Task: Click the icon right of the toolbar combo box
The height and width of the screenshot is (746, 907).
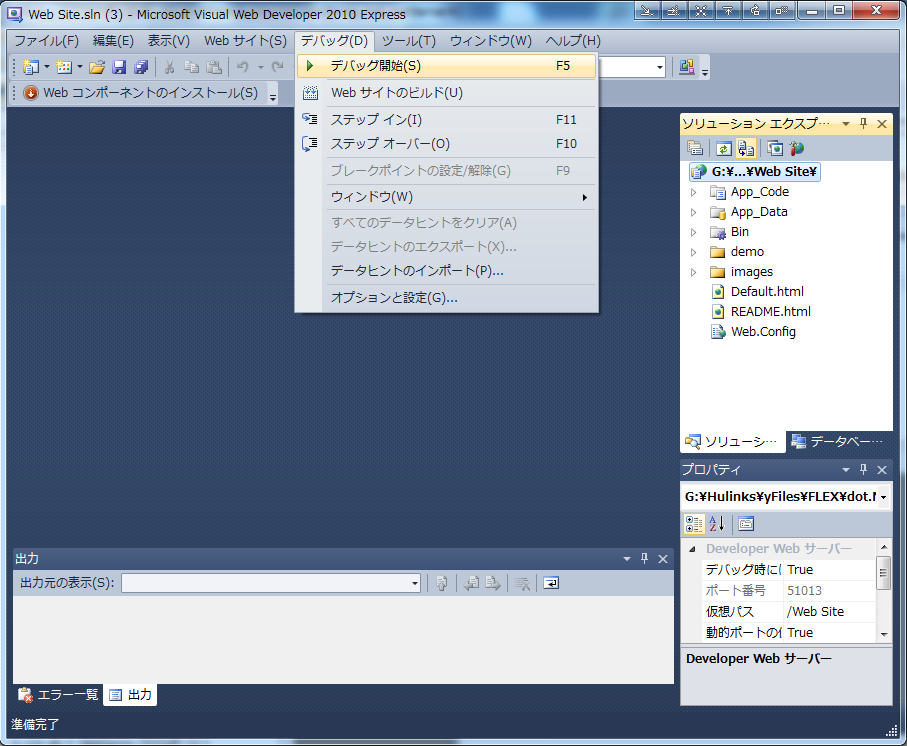Action: click(x=687, y=67)
